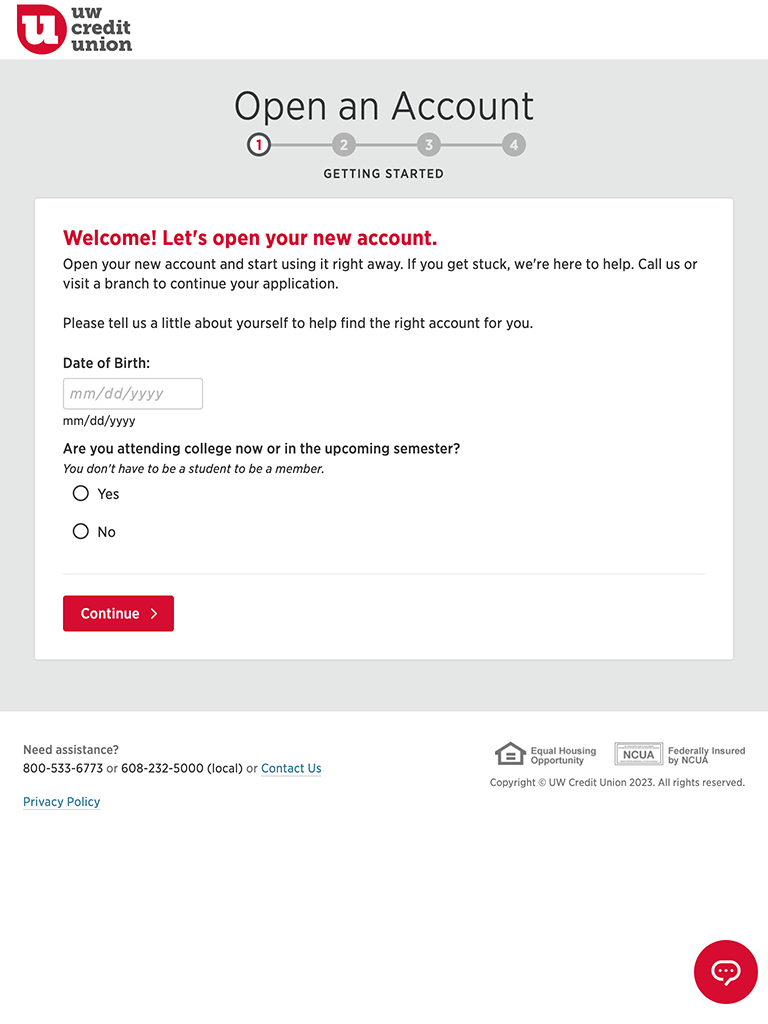This screenshot has width=768, height=1024.
Task: Click the 800-533-6773 phone number
Action: pos(63,769)
